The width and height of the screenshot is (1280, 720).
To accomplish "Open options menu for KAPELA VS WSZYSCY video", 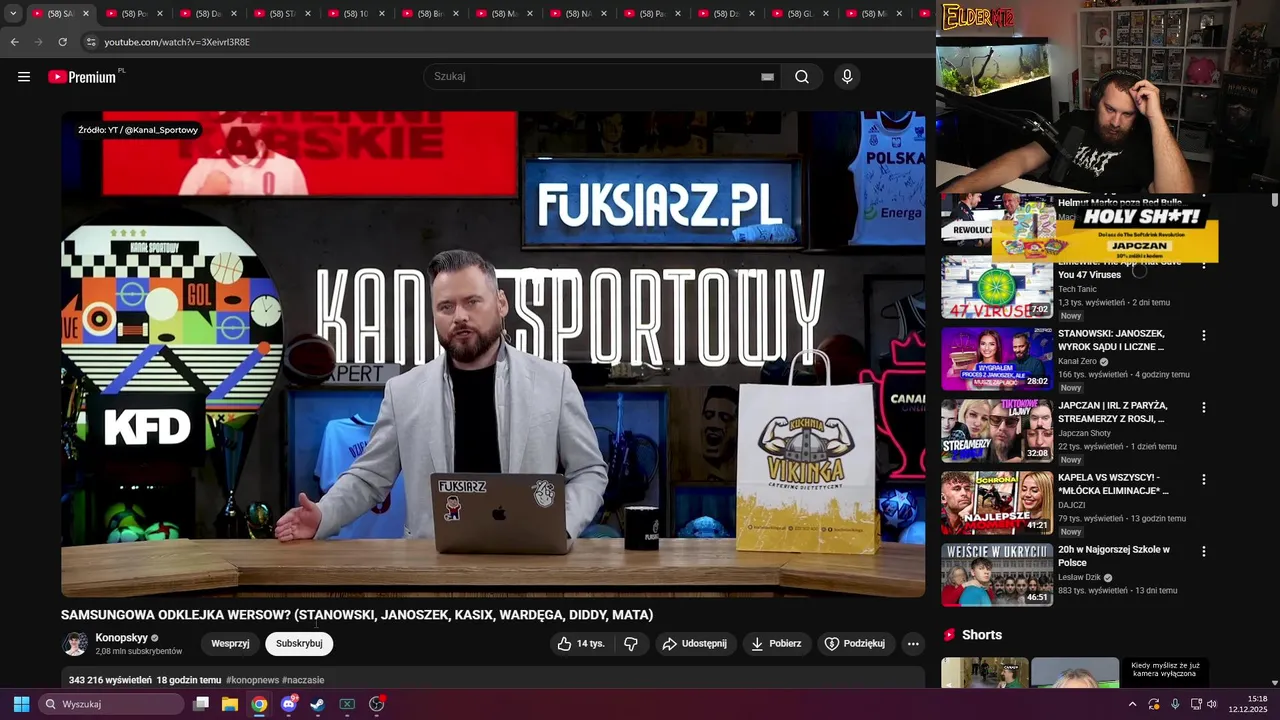I will [1204, 480].
